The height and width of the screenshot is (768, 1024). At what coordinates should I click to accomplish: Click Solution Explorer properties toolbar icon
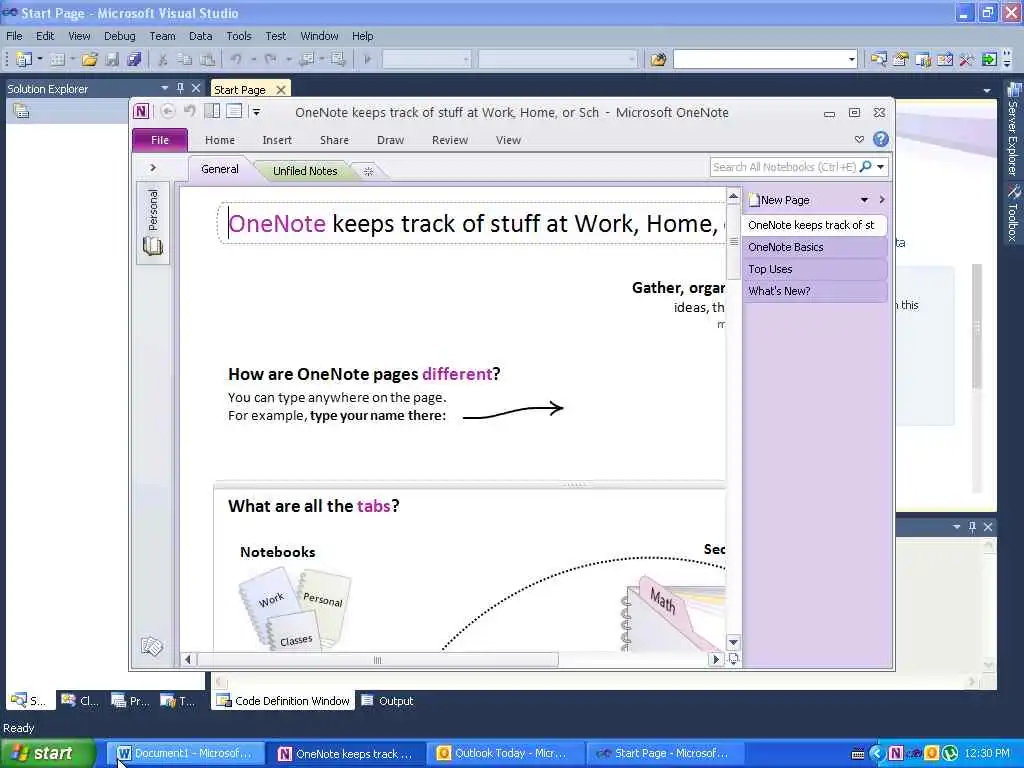coord(22,111)
